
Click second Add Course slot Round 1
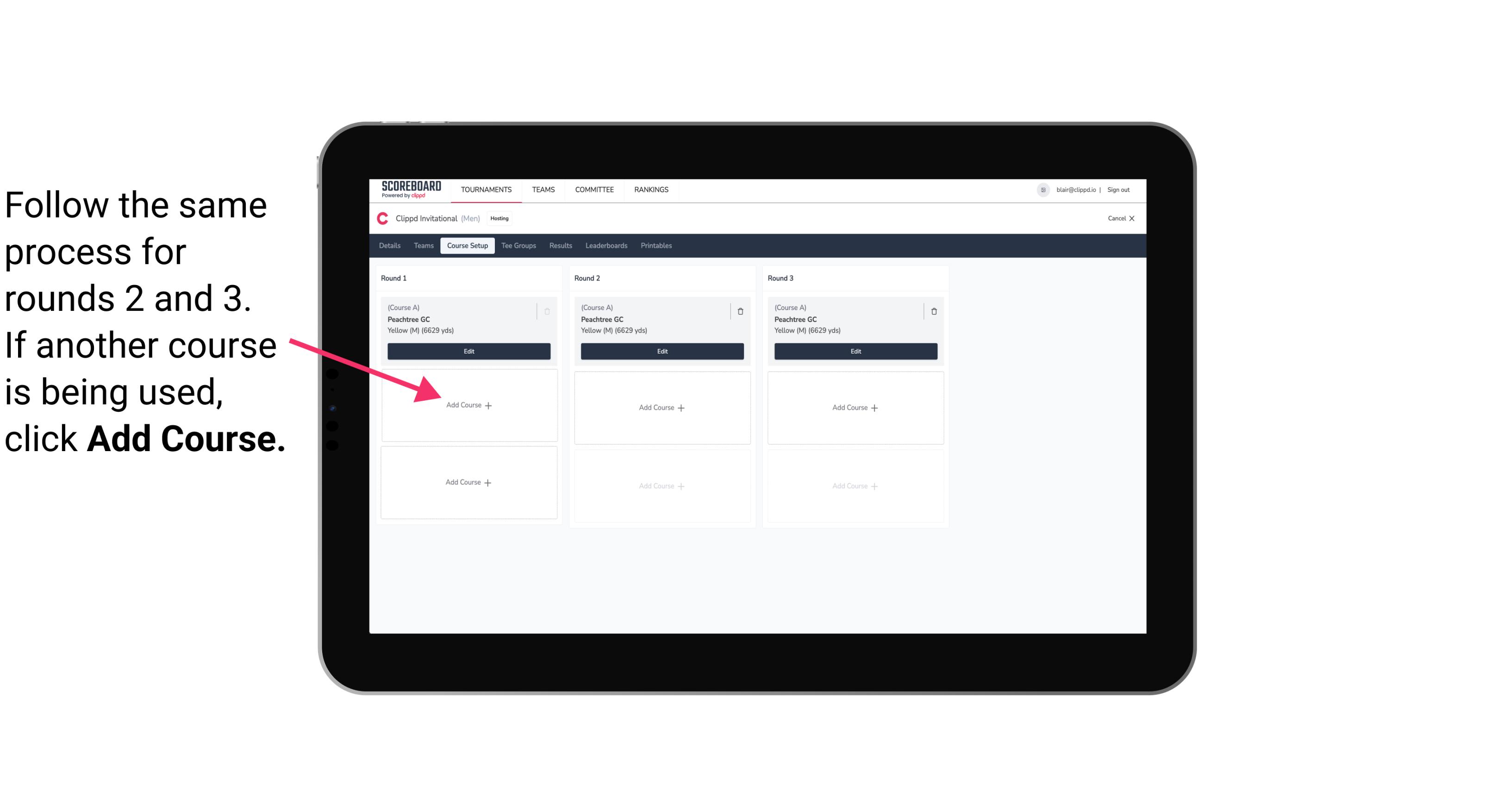tap(468, 482)
